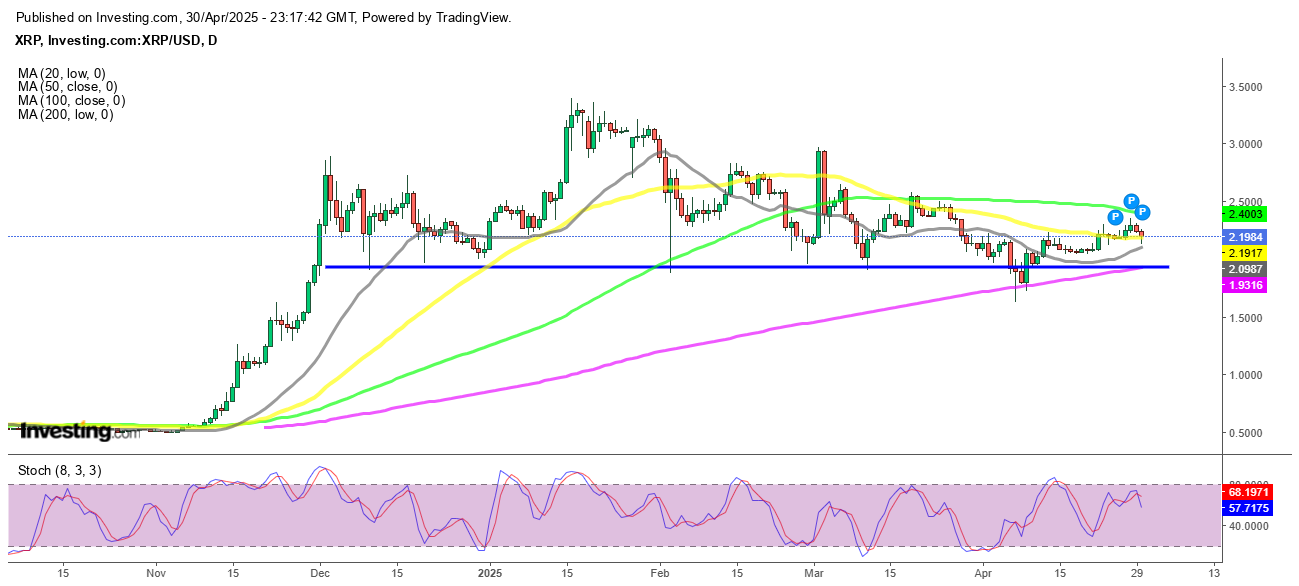The width and height of the screenshot is (1299, 586).
Task: Click the leftmost blue P marker
Action: coord(1114,217)
